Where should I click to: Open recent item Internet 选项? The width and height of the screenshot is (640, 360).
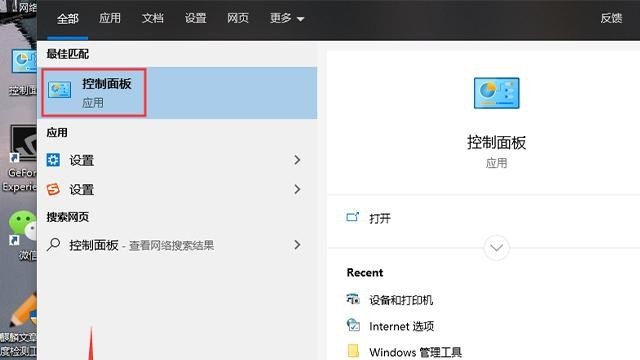[402, 326]
